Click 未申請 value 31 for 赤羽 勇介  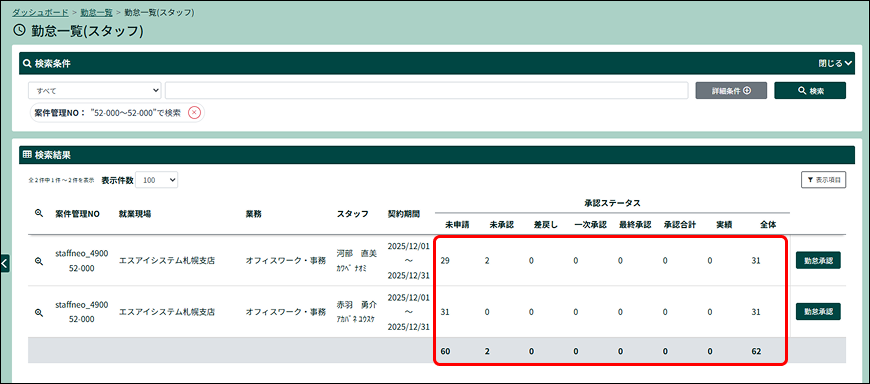click(444, 312)
